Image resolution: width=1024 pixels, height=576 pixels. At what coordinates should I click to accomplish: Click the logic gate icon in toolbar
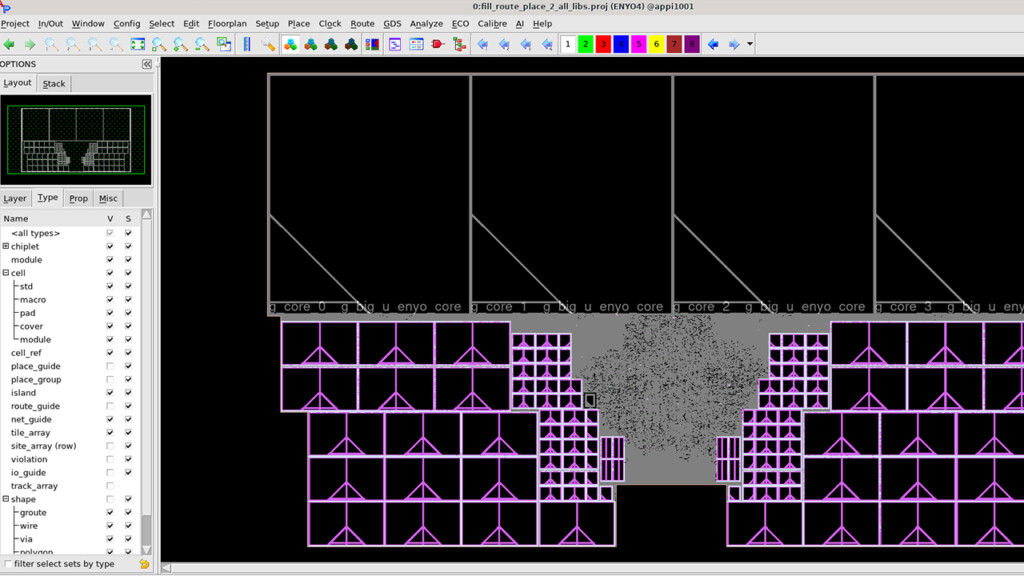click(x=438, y=44)
